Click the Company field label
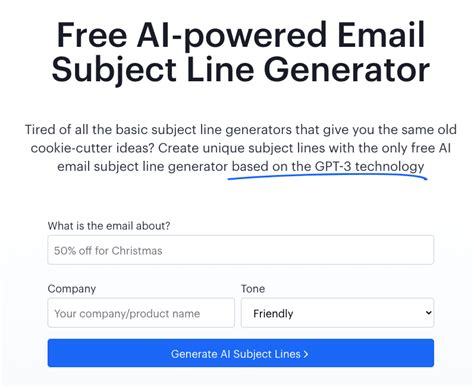Image resolution: width=474 pixels, height=388 pixels. [x=72, y=289]
